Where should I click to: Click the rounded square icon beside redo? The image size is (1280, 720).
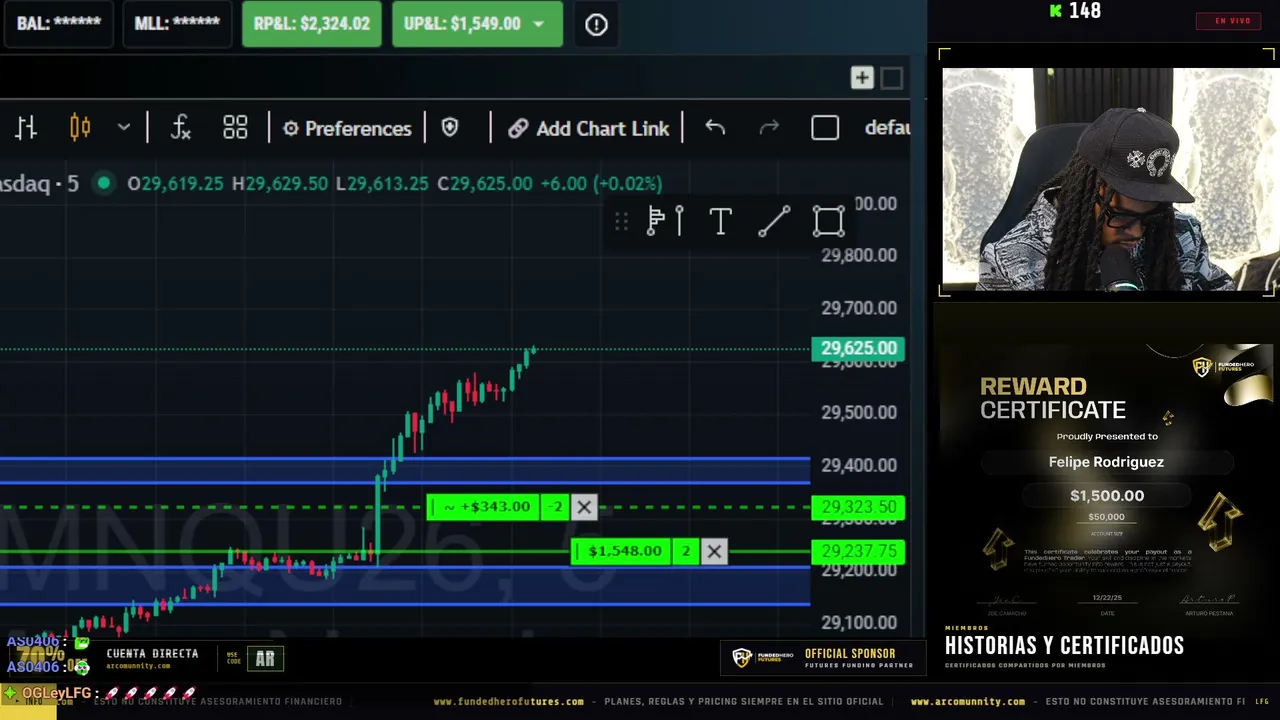[825, 128]
